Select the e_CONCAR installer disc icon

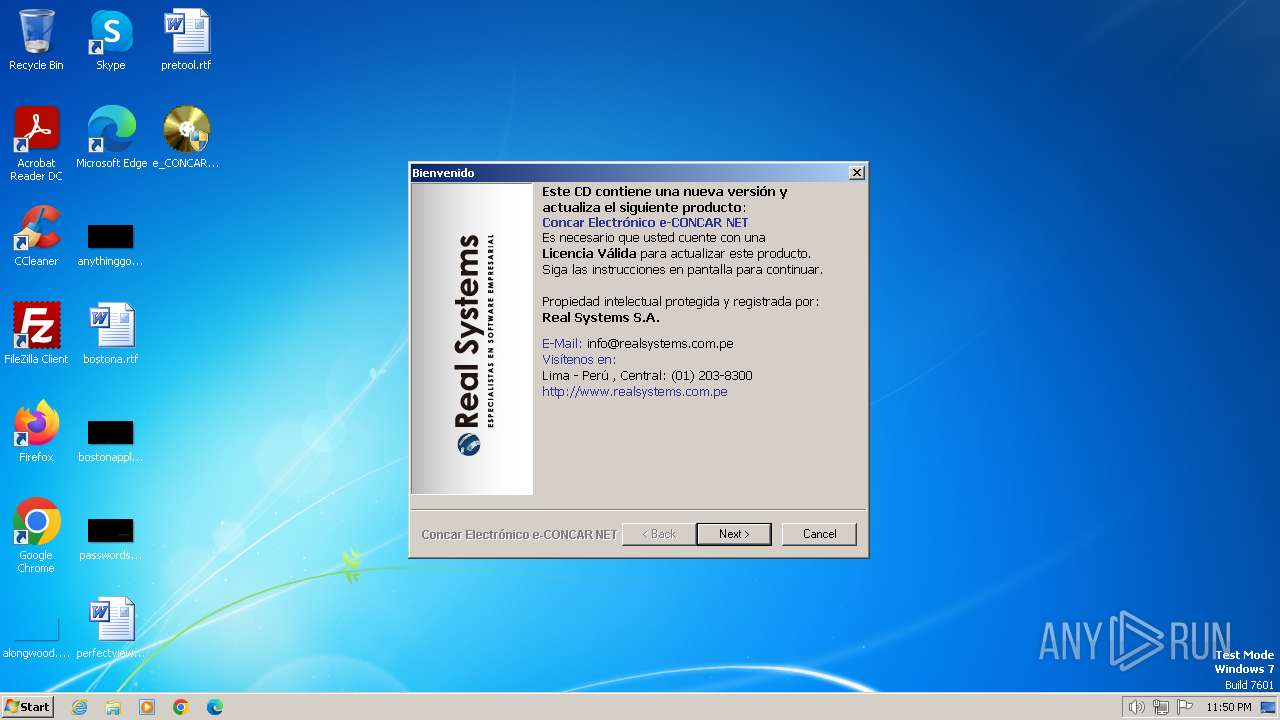click(x=186, y=138)
